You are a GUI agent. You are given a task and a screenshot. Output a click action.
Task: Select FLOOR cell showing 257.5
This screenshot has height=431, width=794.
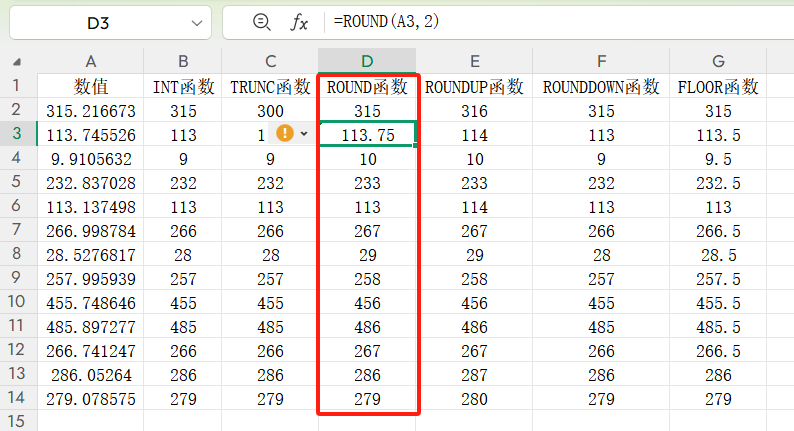pos(718,279)
